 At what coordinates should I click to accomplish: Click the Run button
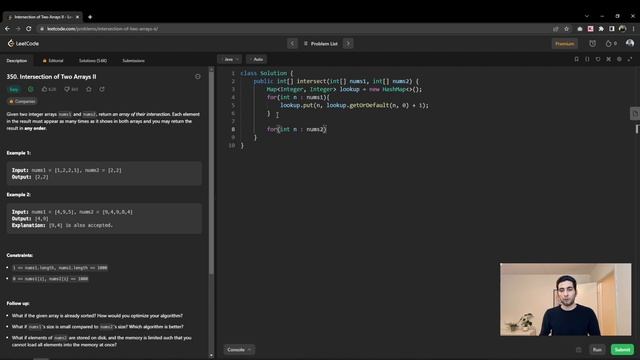click(597, 350)
